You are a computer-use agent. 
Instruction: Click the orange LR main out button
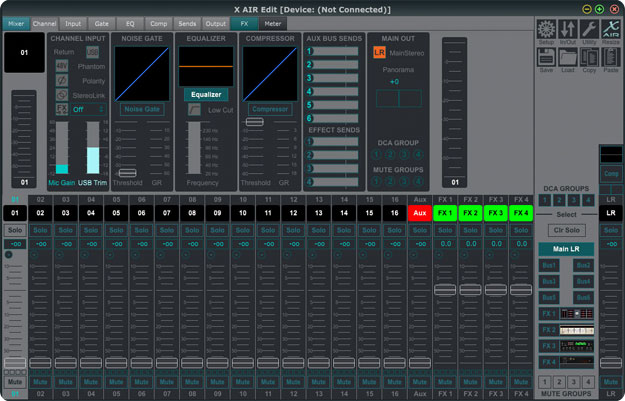379,53
